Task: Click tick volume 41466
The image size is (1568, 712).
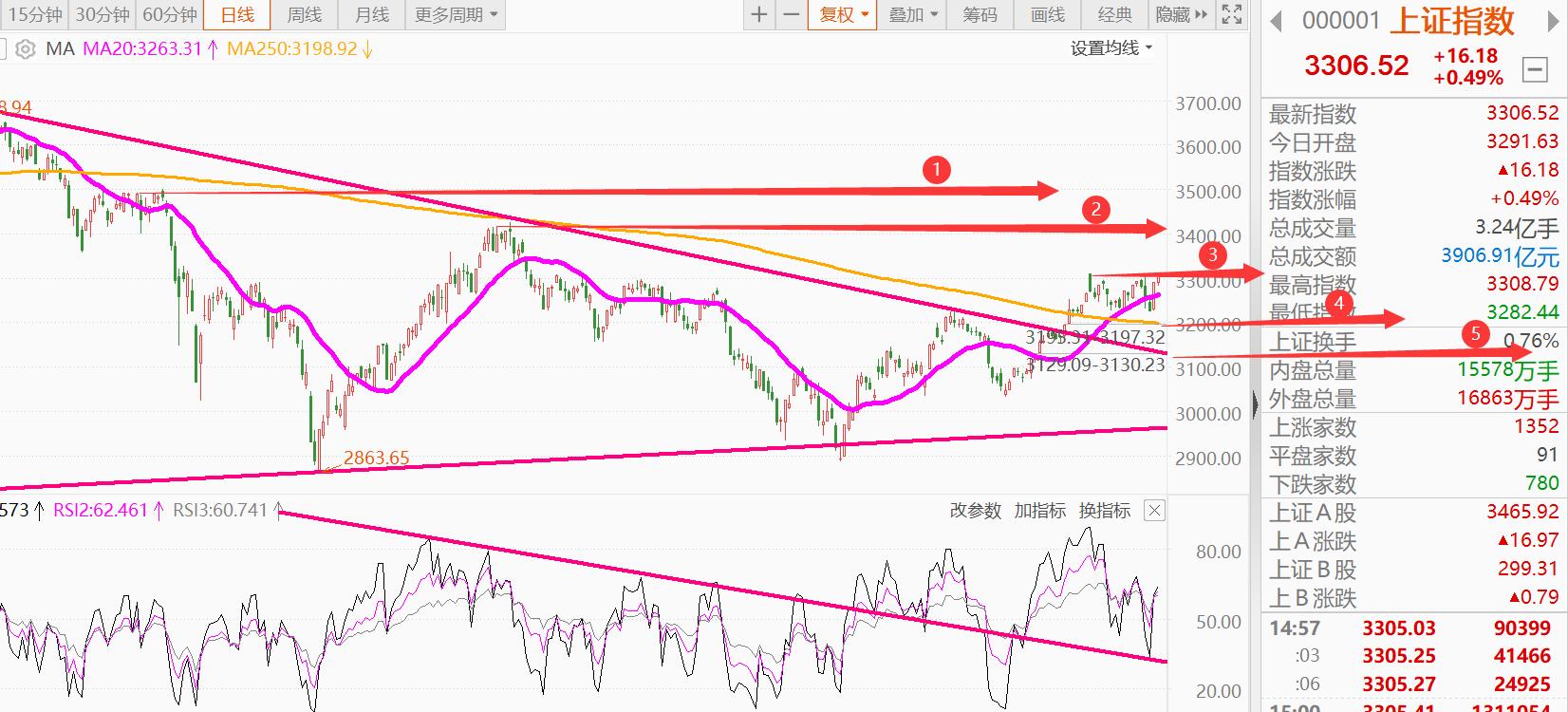Action: click(x=1521, y=656)
